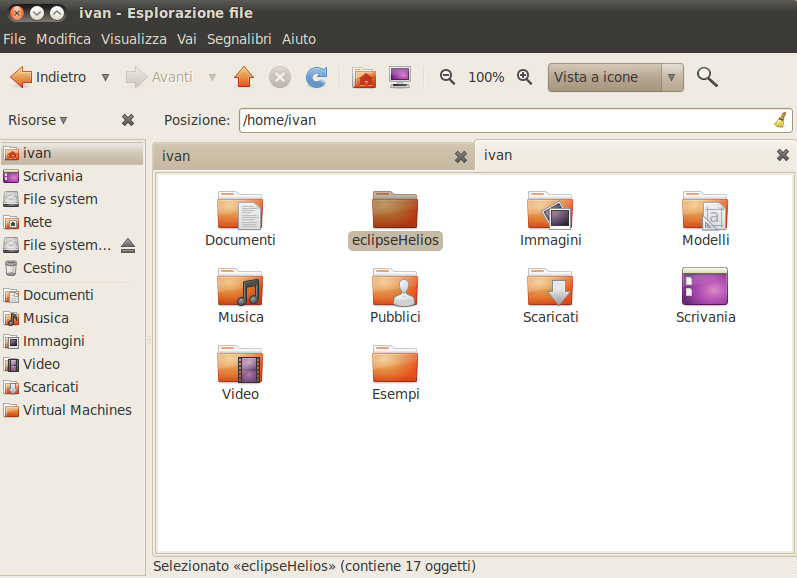Select the Scaricati folder icon
797x578 pixels.
(x=550, y=287)
